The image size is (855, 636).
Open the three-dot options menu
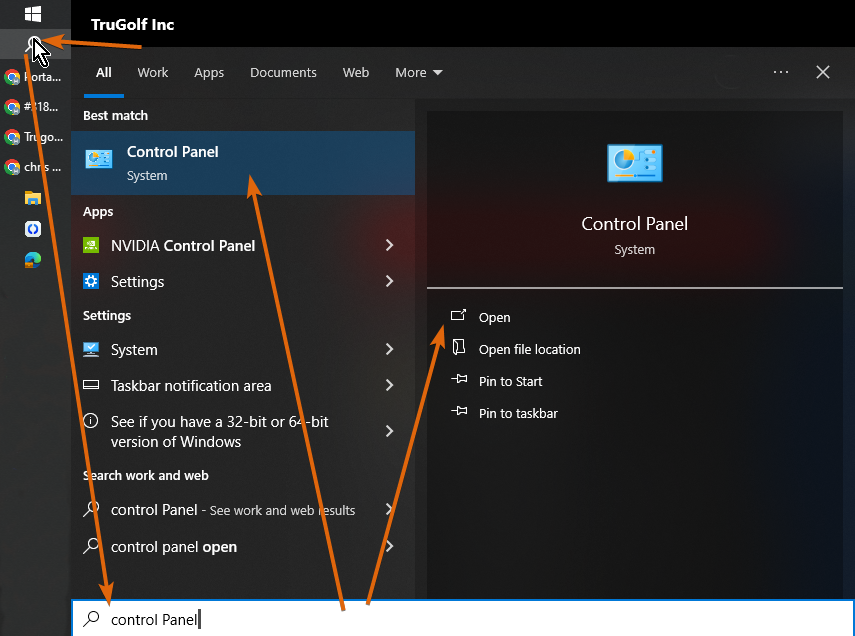point(781,72)
